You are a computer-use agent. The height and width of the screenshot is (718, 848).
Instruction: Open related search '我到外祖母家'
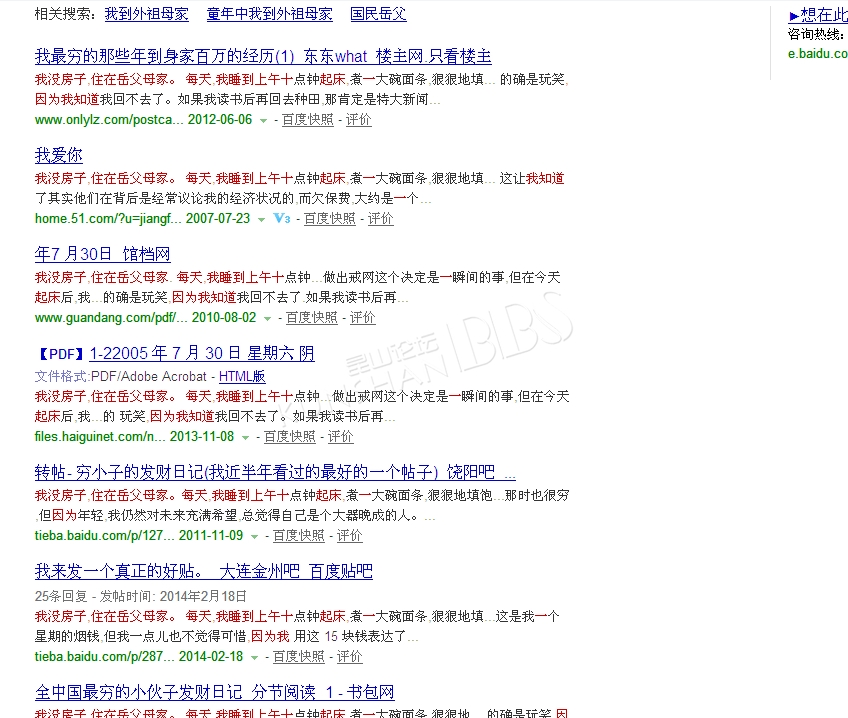pyautogui.click(x=146, y=14)
